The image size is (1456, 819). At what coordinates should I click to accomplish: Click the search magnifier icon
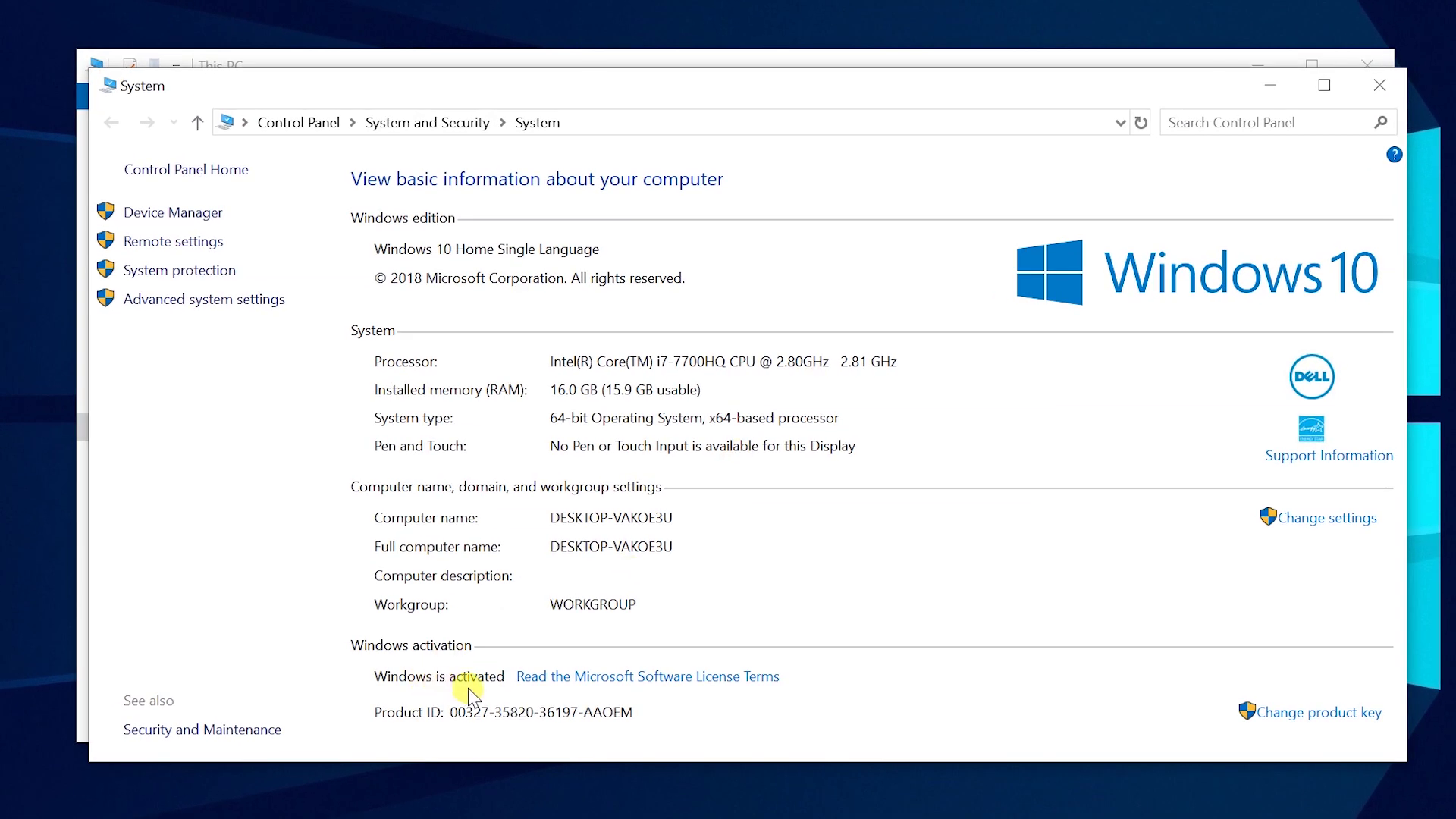coord(1382,122)
